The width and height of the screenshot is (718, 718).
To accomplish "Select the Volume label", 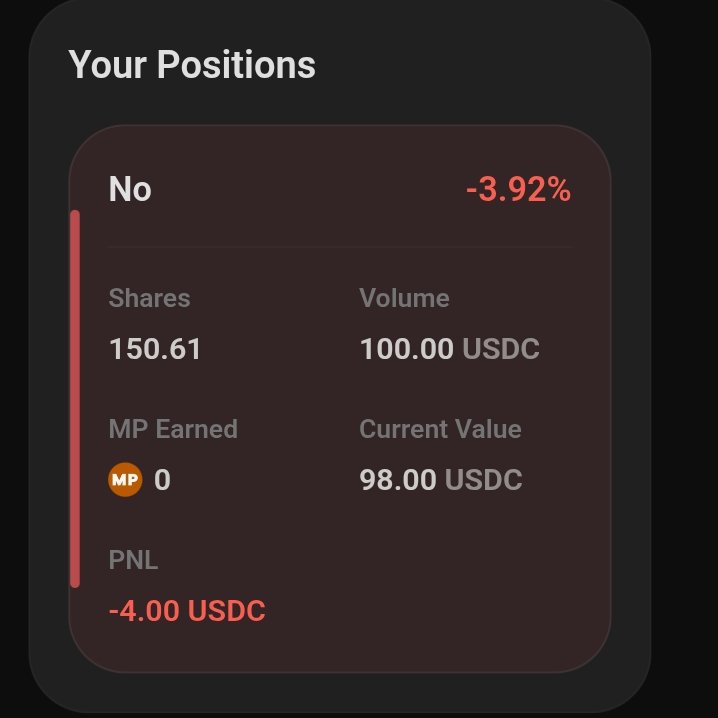I will pos(404,299).
